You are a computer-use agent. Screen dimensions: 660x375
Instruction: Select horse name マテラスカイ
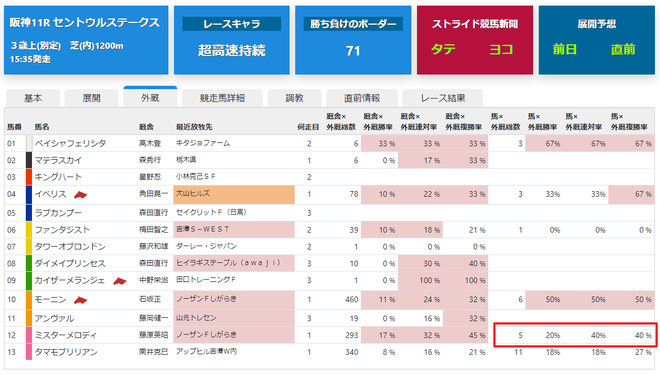point(58,160)
